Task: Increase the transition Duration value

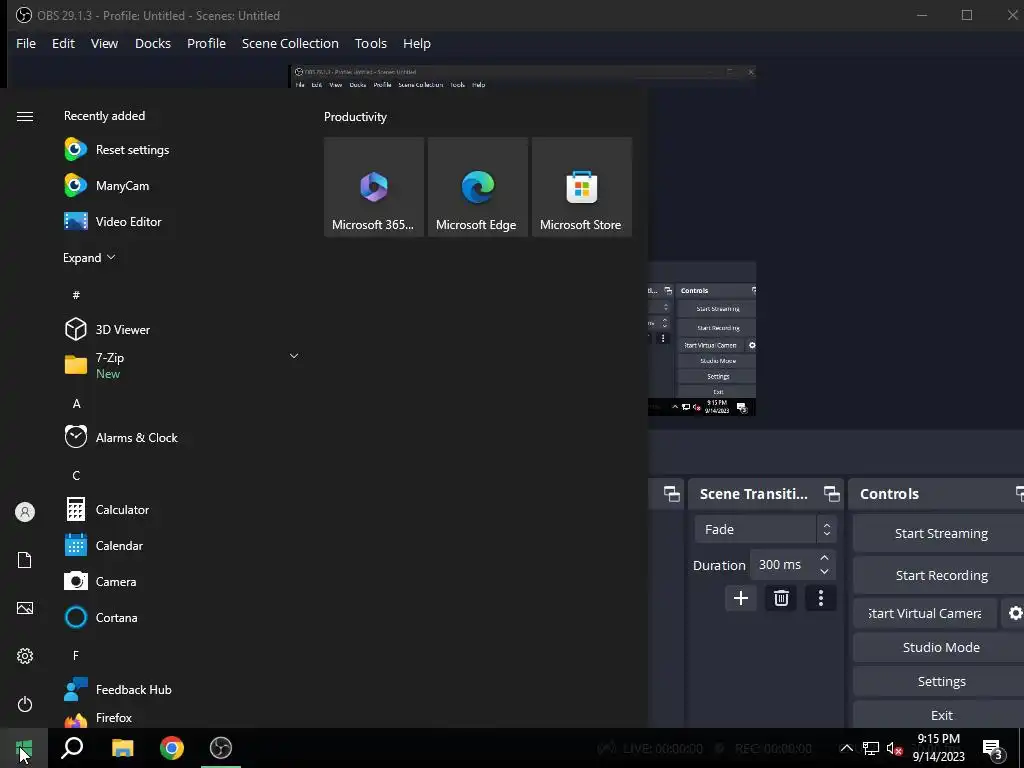Action: click(x=824, y=558)
